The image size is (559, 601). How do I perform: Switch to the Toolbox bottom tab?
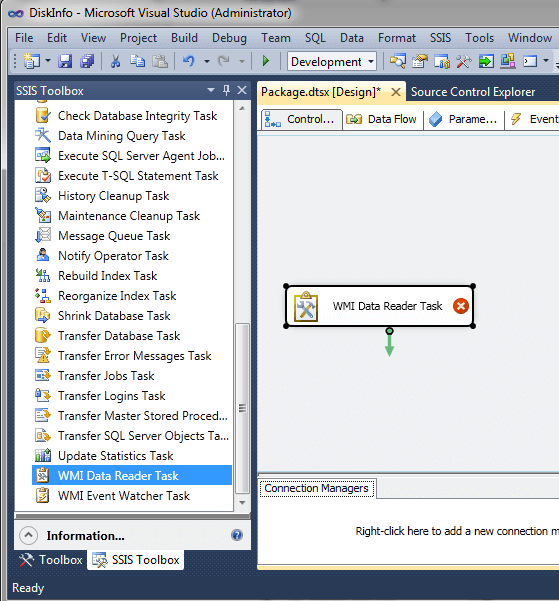pos(51,560)
